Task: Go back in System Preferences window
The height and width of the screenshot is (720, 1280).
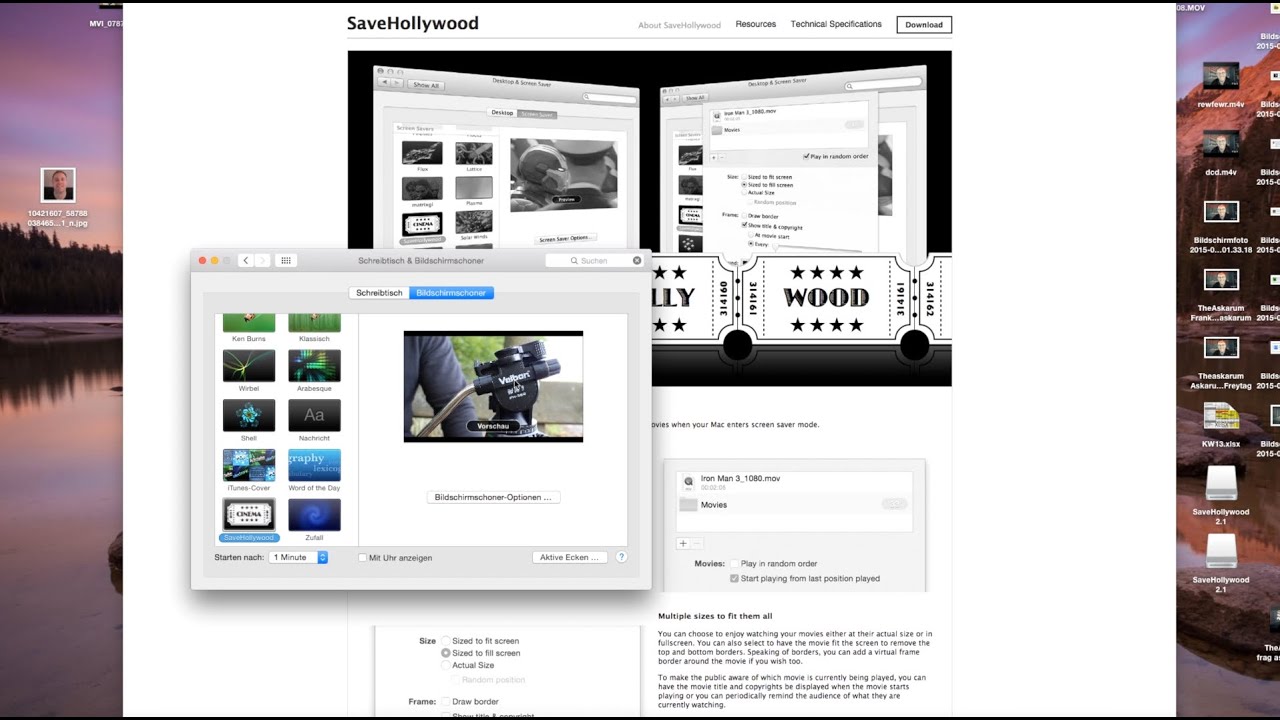Action: click(246, 260)
